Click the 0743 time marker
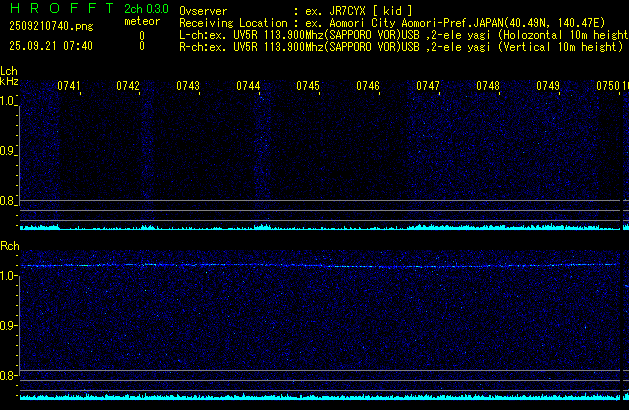The width and height of the screenshot is (629, 410). (x=188, y=87)
